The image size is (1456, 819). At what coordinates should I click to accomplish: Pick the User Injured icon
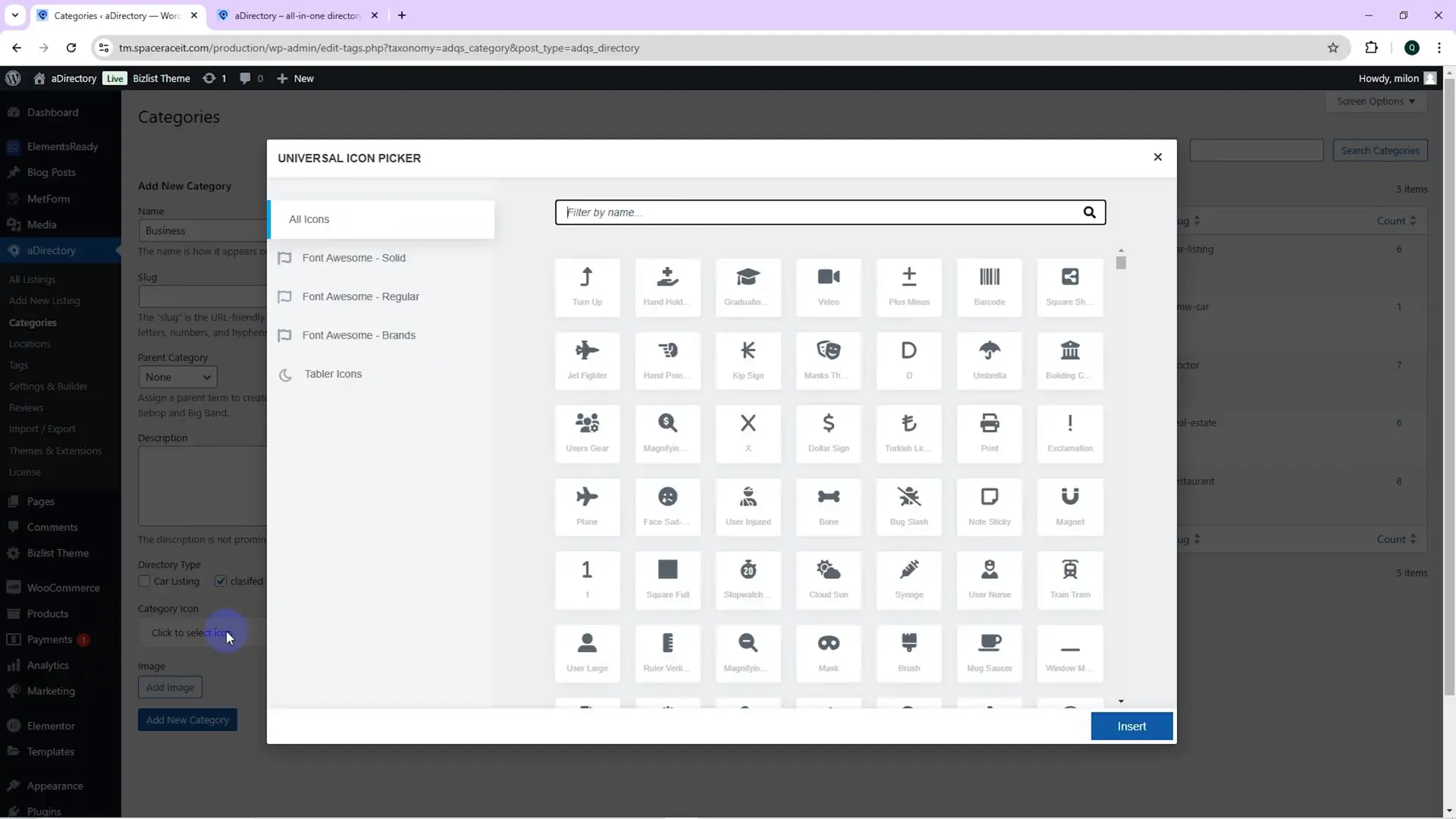[748, 507]
